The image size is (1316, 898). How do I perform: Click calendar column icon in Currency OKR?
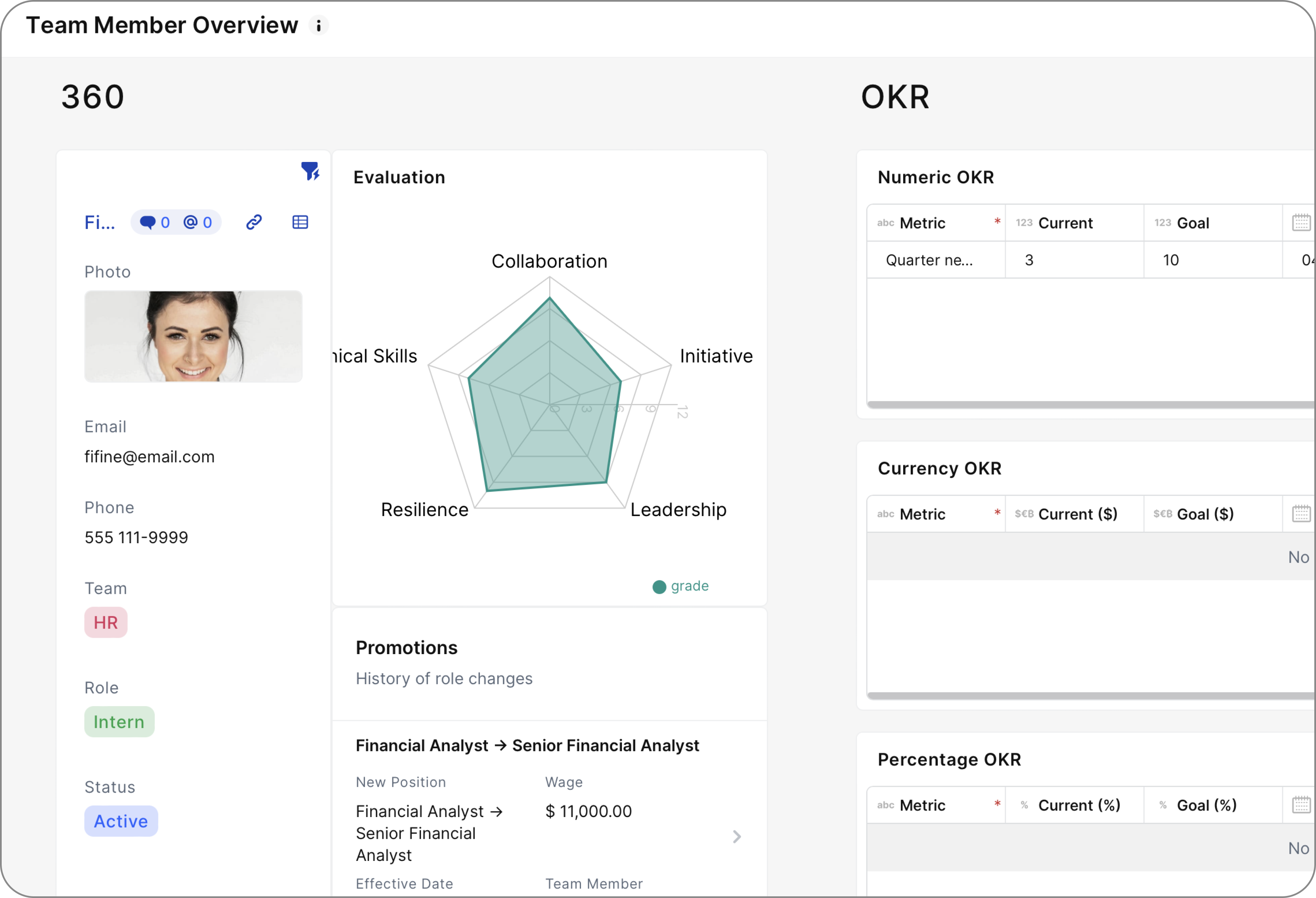(1301, 514)
